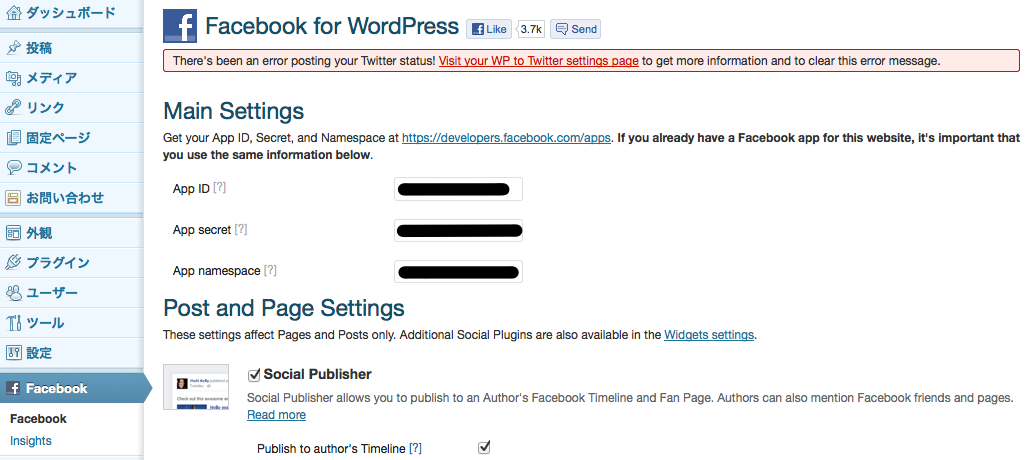
Task: Click the appearance icon beside 外観
Action: 14,233
